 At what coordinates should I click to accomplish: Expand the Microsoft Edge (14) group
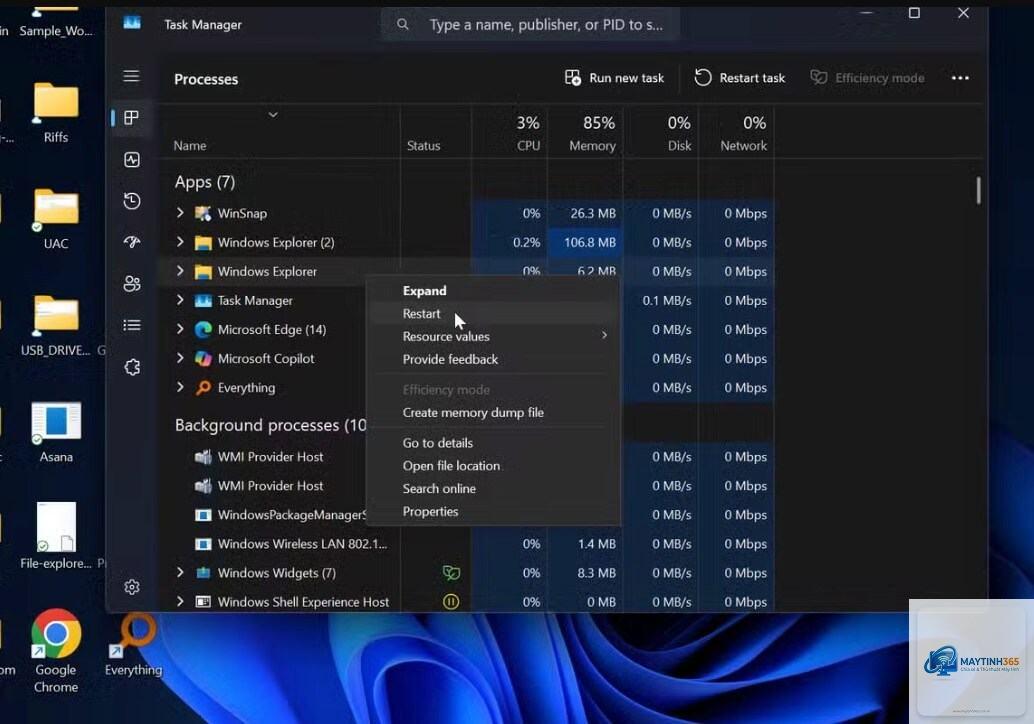[180, 328]
